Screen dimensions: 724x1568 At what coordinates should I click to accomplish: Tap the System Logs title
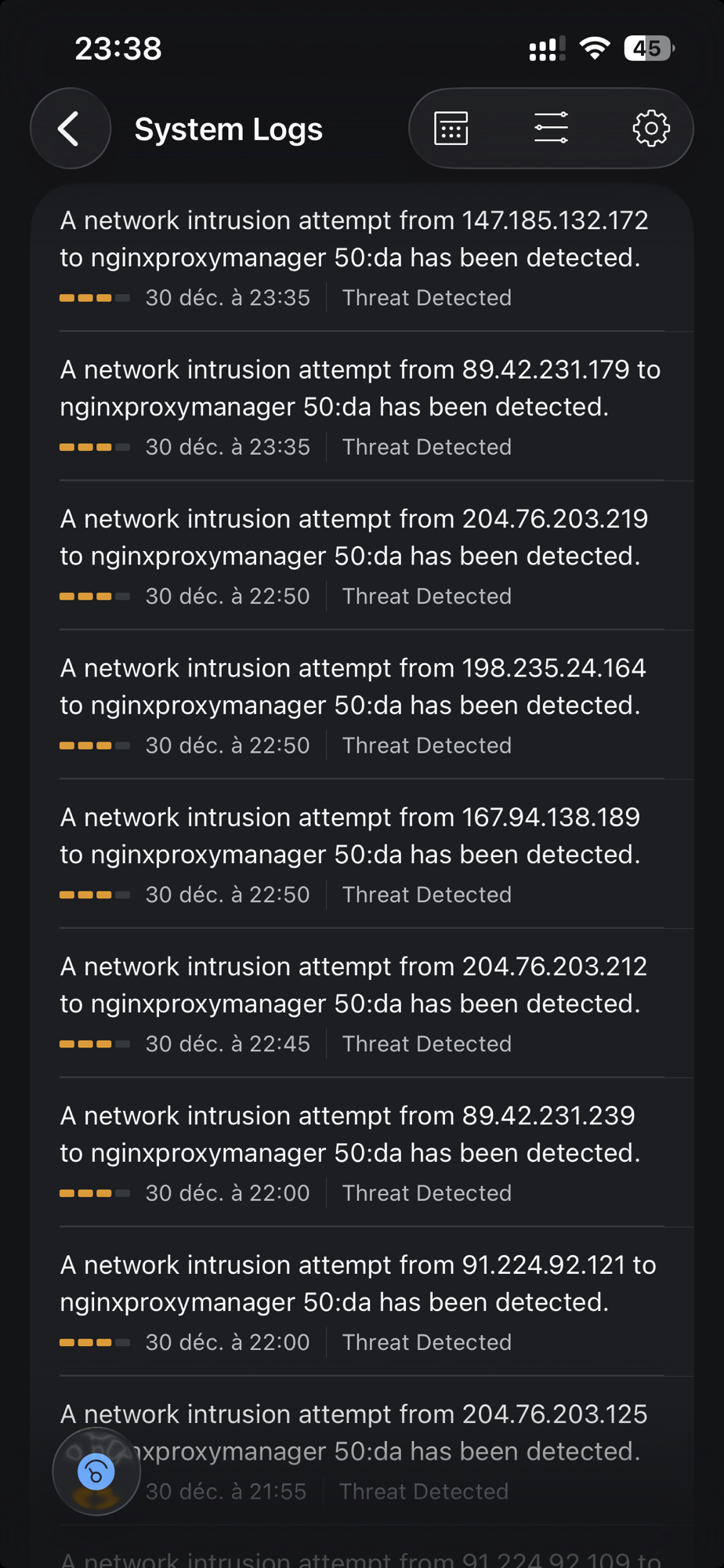pyautogui.click(x=228, y=129)
